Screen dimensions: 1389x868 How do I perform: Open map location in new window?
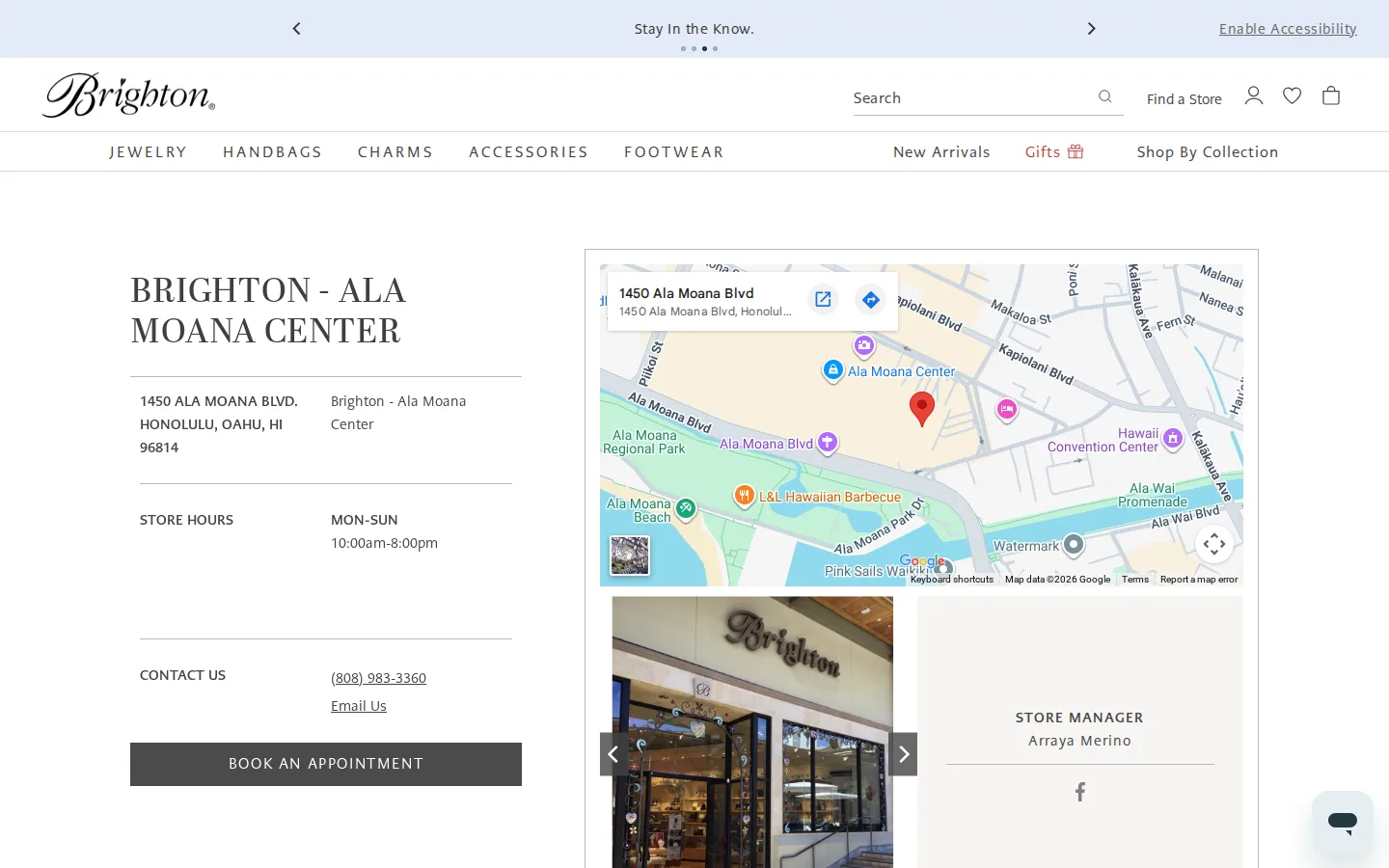(x=823, y=300)
